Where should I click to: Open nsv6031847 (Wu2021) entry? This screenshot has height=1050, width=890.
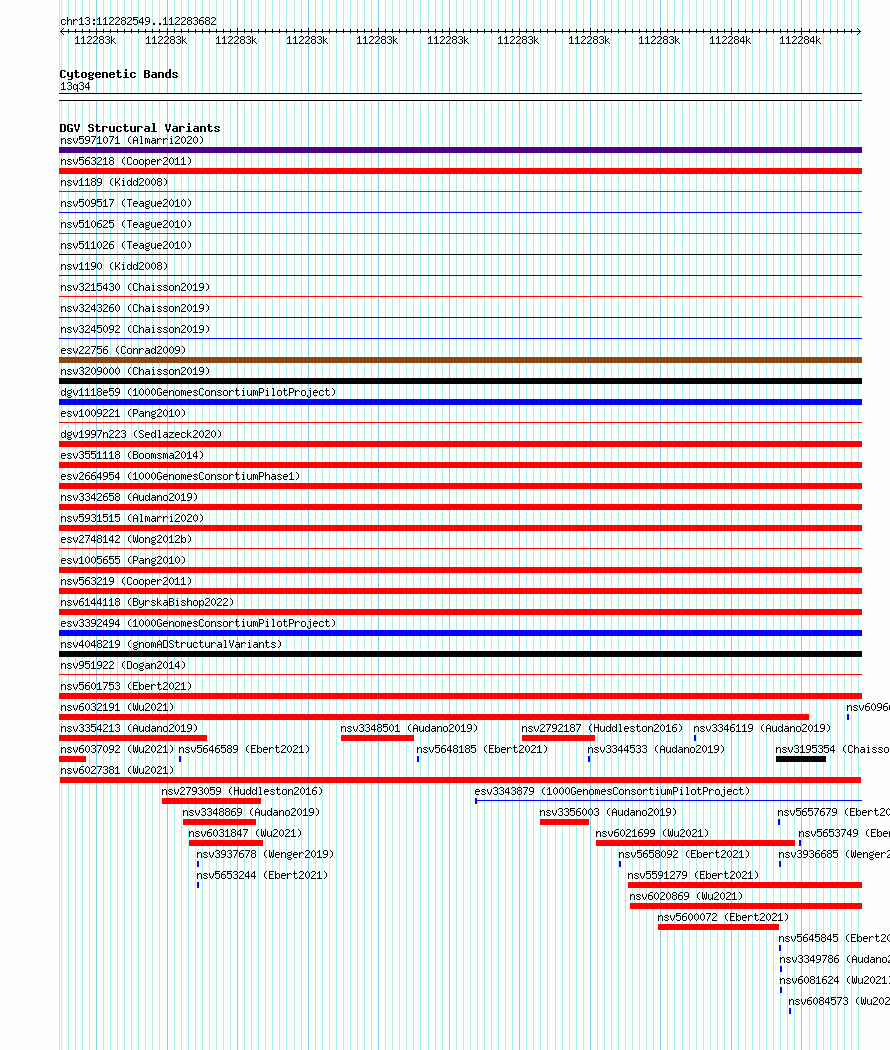pos(245,834)
